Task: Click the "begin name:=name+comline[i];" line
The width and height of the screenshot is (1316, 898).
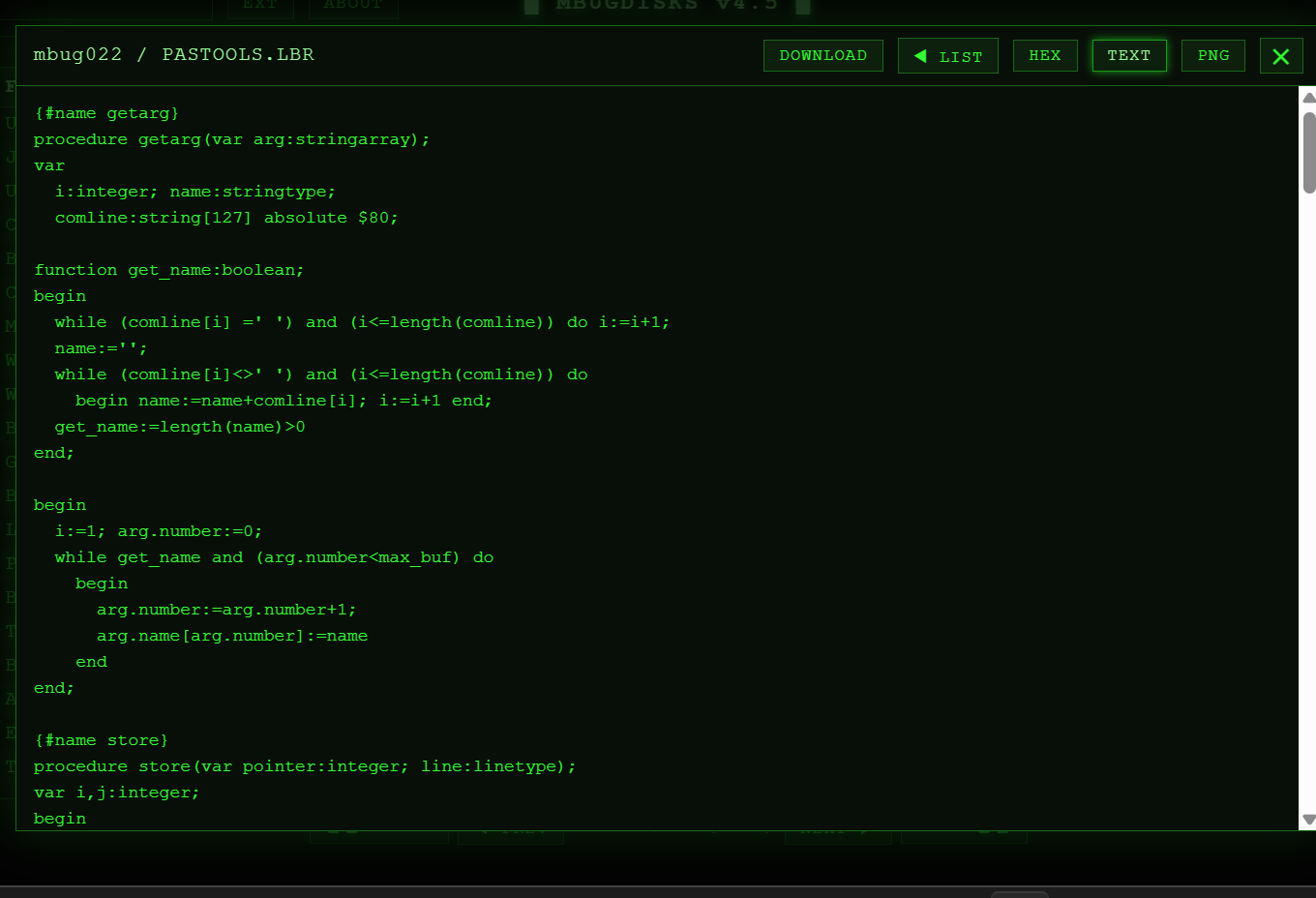Action: click(x=284, y=401)
